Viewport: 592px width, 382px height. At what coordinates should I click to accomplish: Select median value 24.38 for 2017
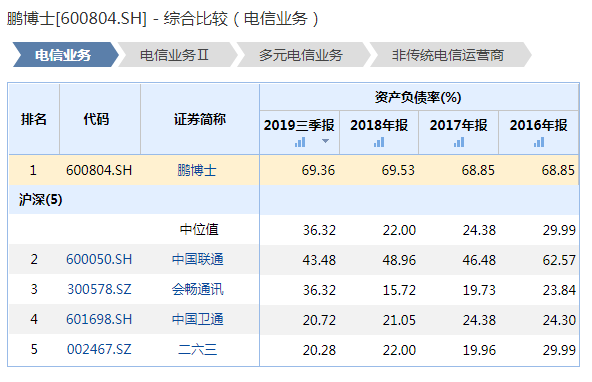coord(479,230)
